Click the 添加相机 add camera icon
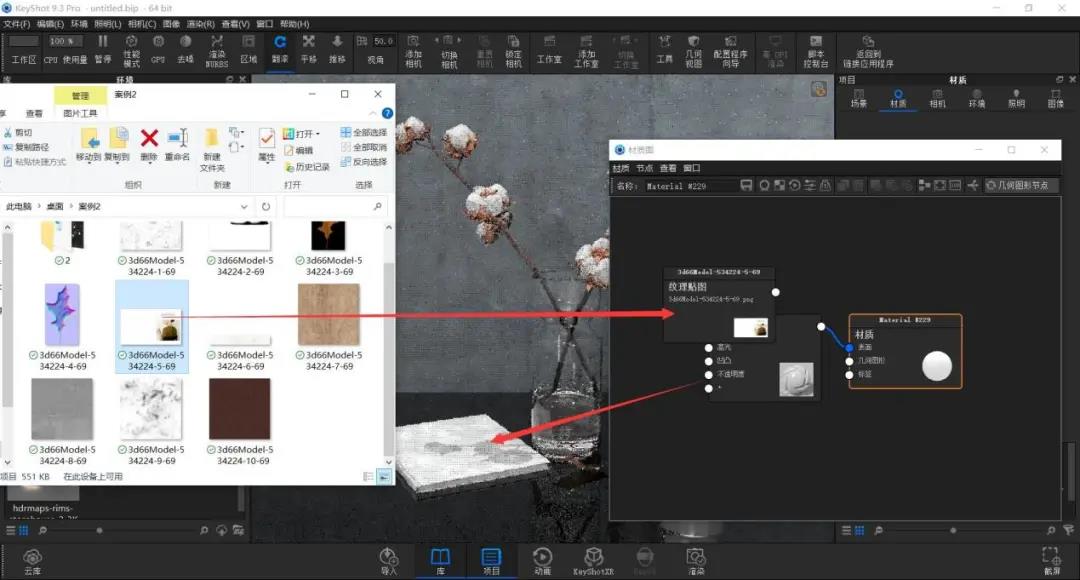 [x=413, y=51]
